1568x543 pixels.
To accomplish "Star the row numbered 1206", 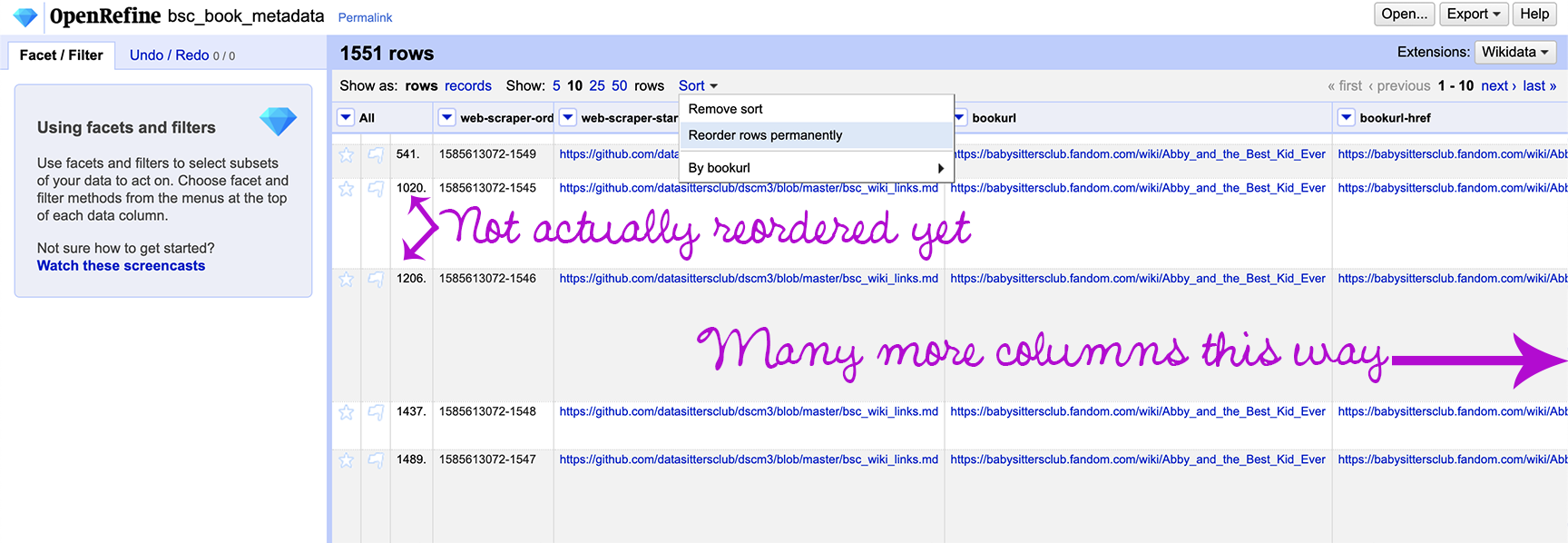I will [x=347, y=280].
